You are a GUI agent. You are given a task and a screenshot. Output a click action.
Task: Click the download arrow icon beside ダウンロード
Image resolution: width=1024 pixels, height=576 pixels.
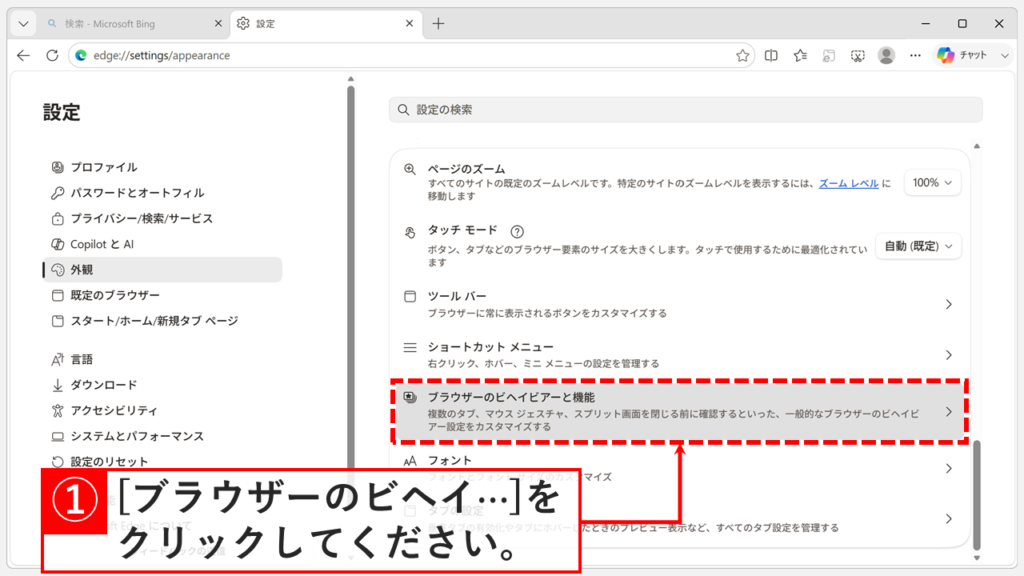[x=57, y=385]
